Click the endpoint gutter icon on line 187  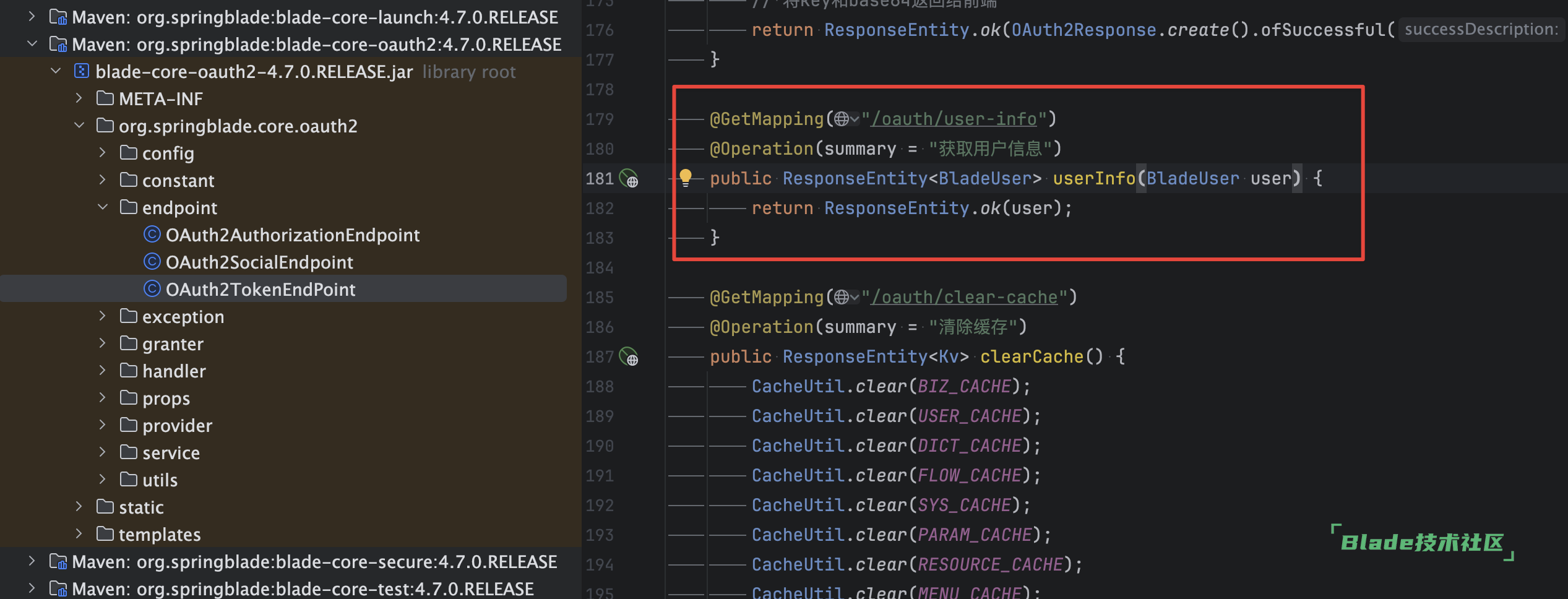pos(629,357)
